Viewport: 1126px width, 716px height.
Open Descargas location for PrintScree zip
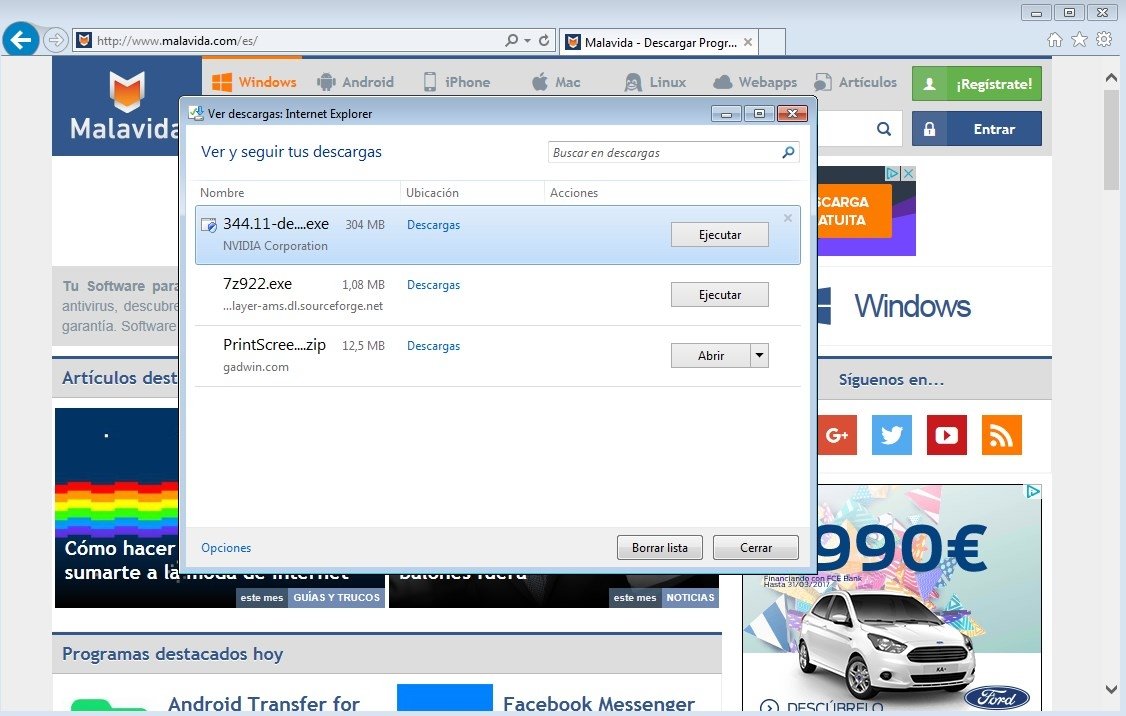(433, 346)
